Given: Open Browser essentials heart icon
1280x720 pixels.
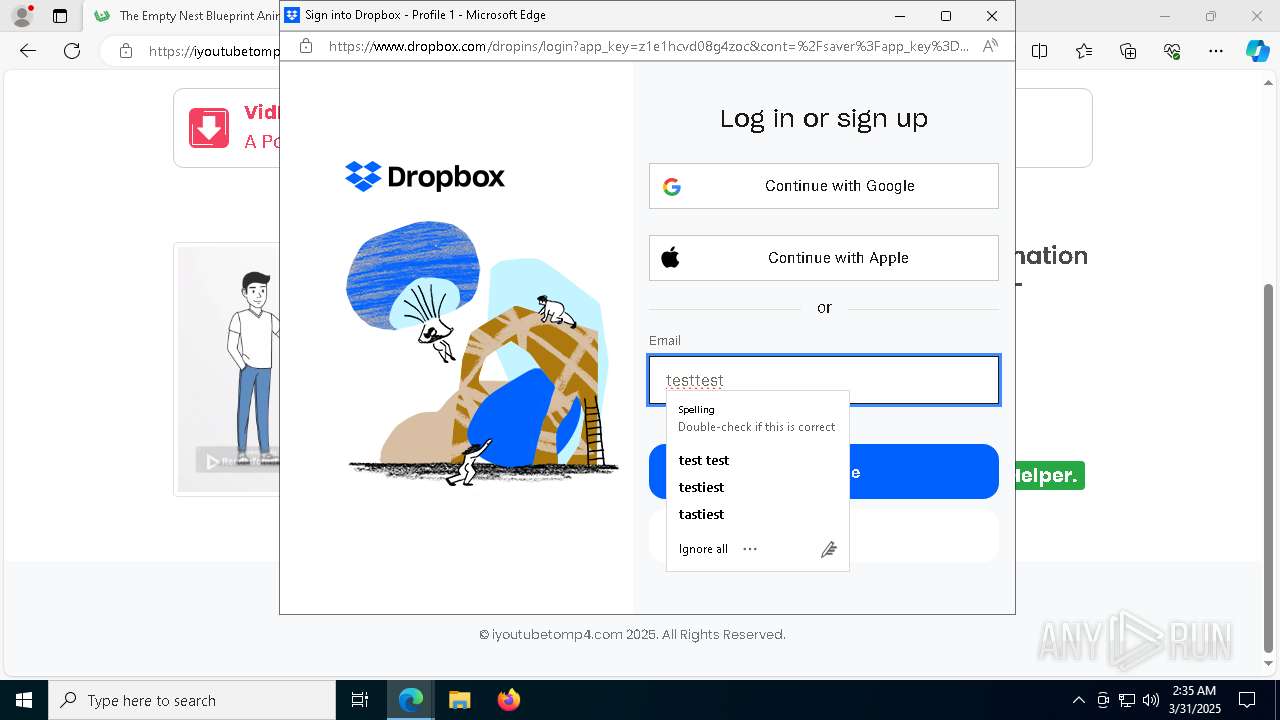Looking at the screenshot, I should pyautogui.click(x=1172, y=51).
